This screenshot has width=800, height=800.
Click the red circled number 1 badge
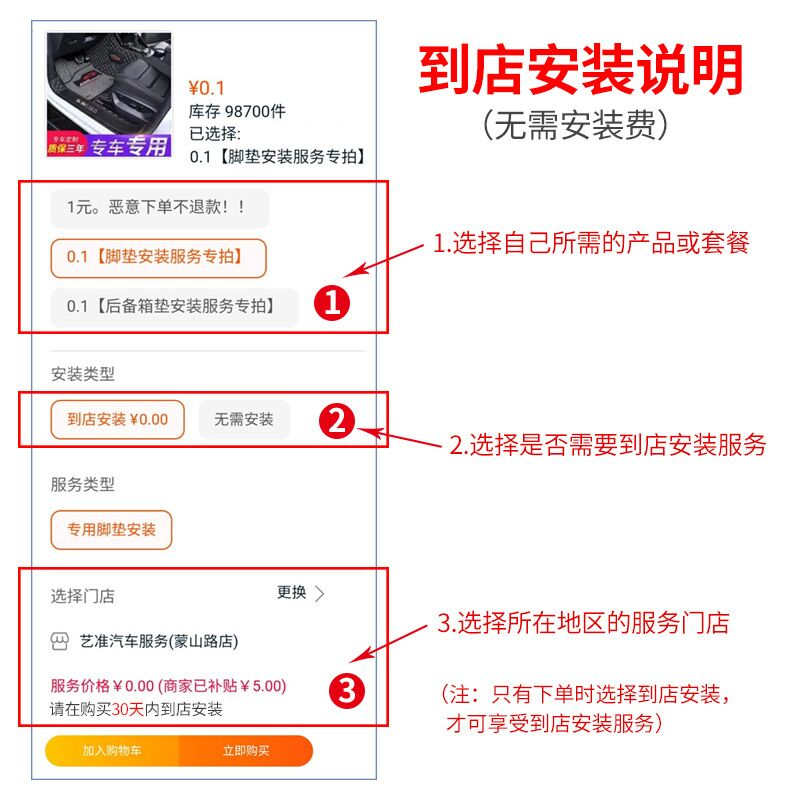pyautogui.click(x=332, y=303)
